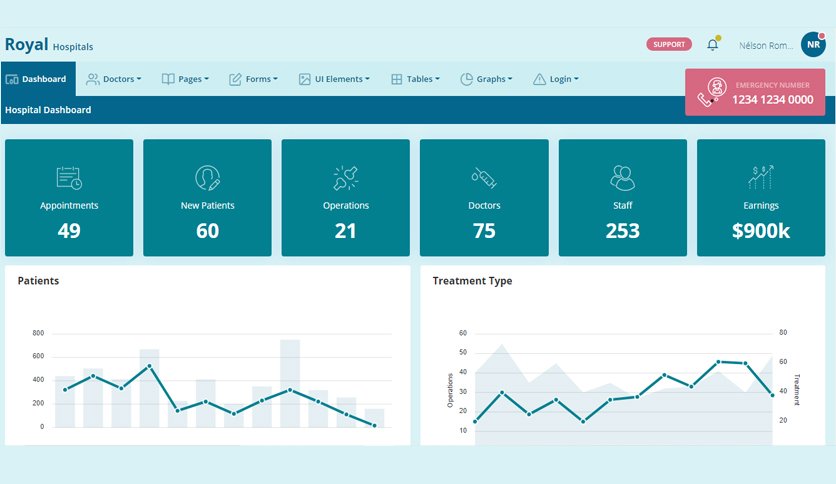This screenshot has height=484, width=836.
Task: Click the Doctors syringe icon
Action: coord(484,178)
